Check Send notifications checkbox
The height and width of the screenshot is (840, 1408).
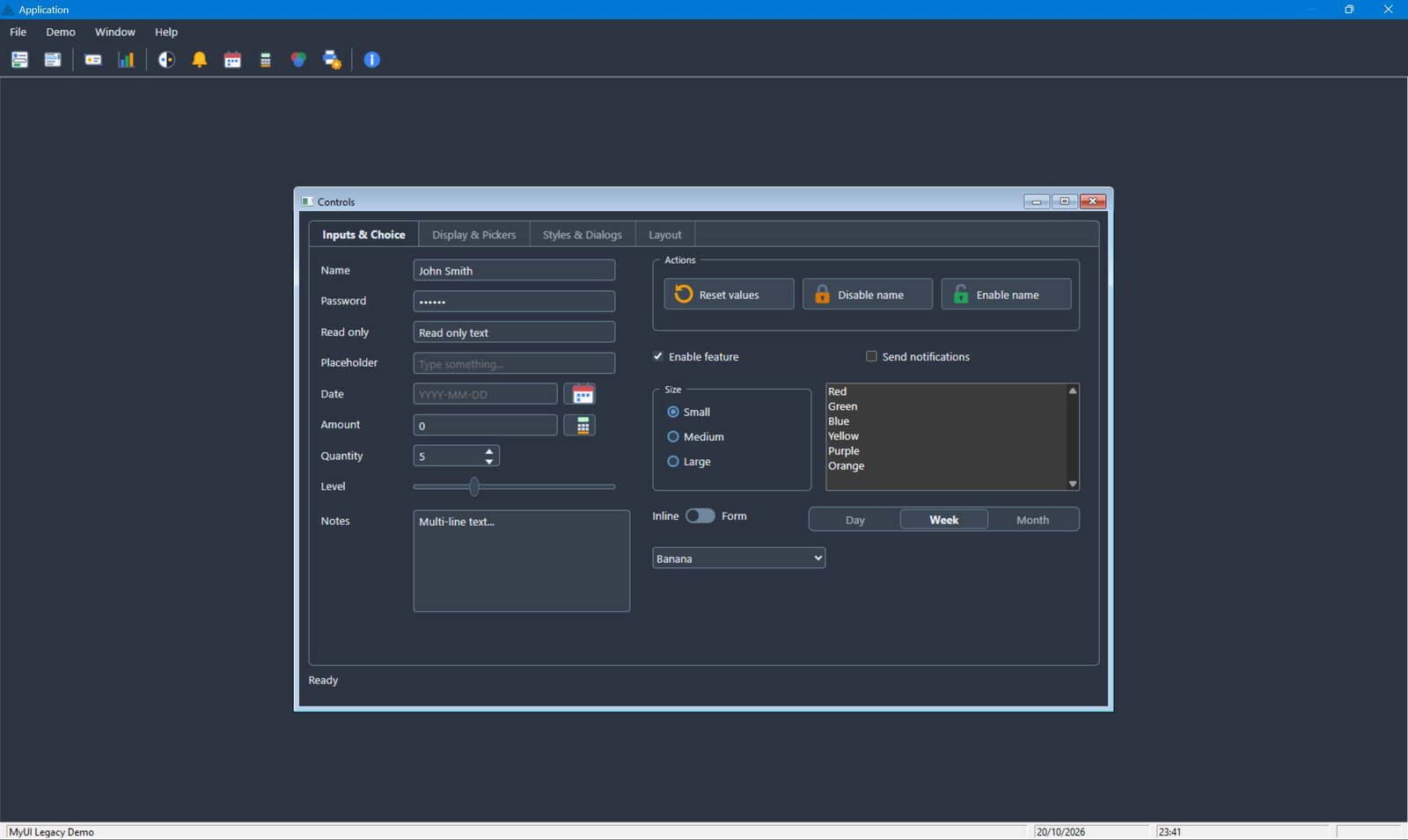pyautogui.click(x=871, y=356)
